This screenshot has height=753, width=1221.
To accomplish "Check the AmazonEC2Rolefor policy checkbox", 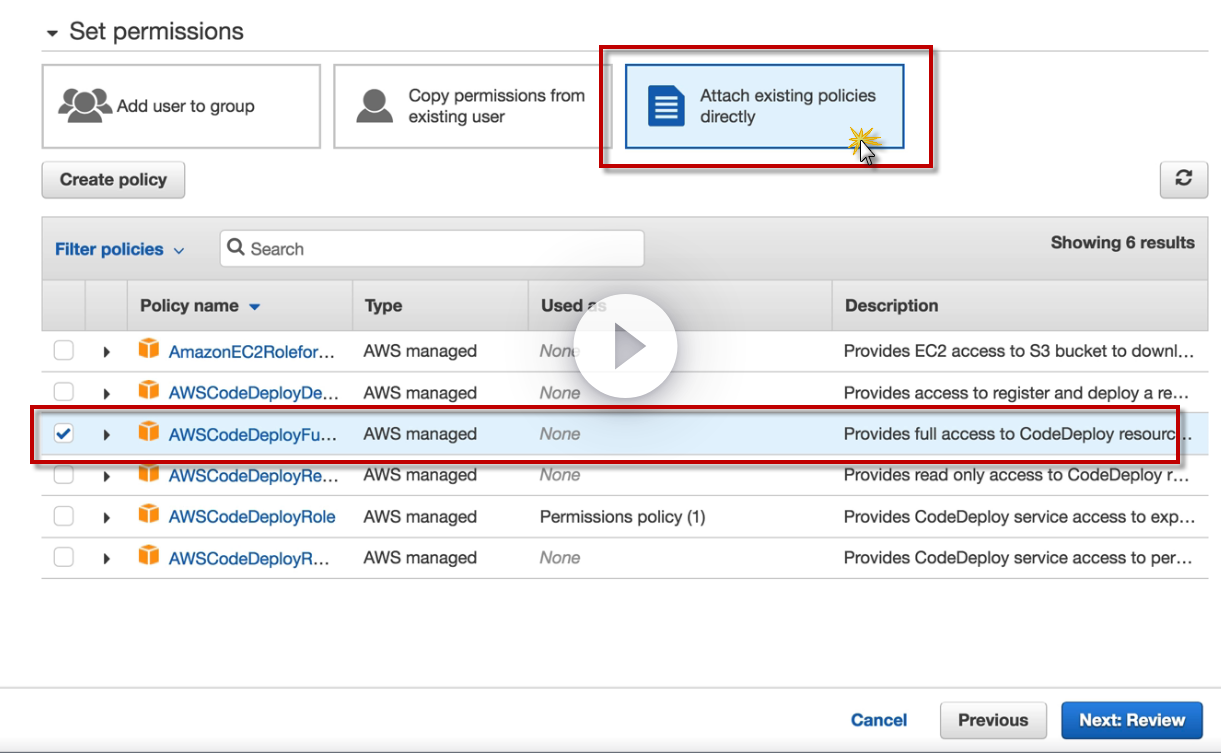I will pyautogui.click(x=64, y=351).
